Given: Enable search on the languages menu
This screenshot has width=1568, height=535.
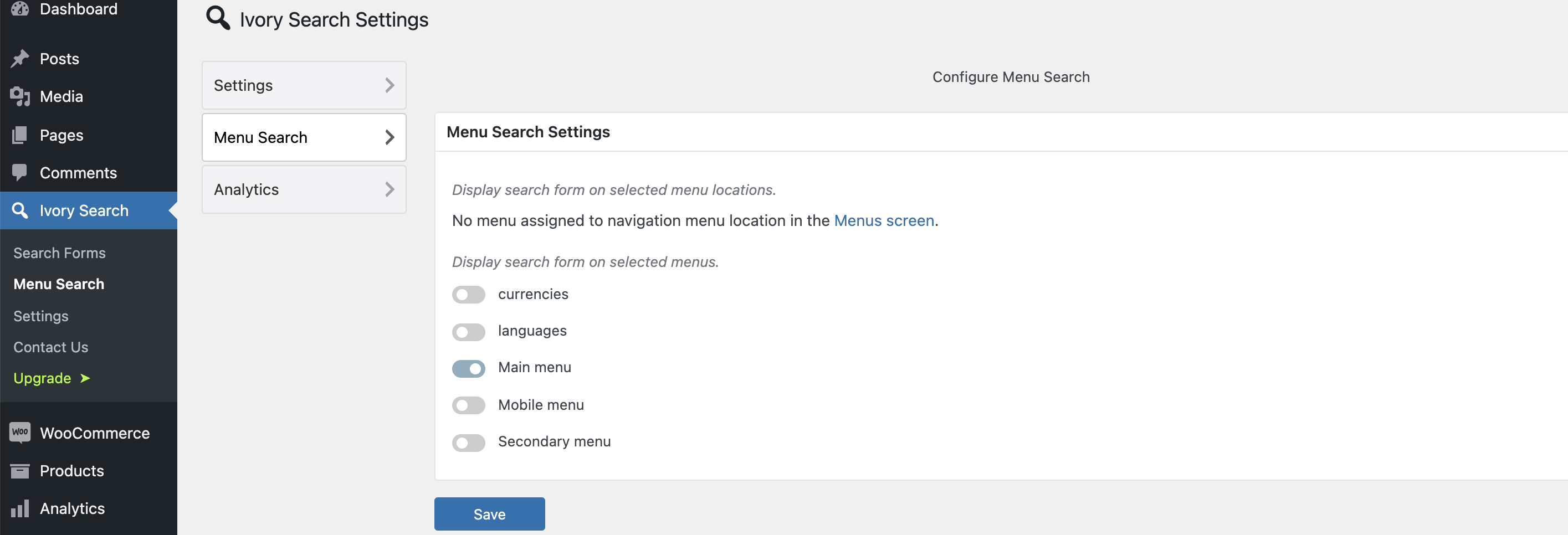Looking at the screenshot, I should click(469, 332).
